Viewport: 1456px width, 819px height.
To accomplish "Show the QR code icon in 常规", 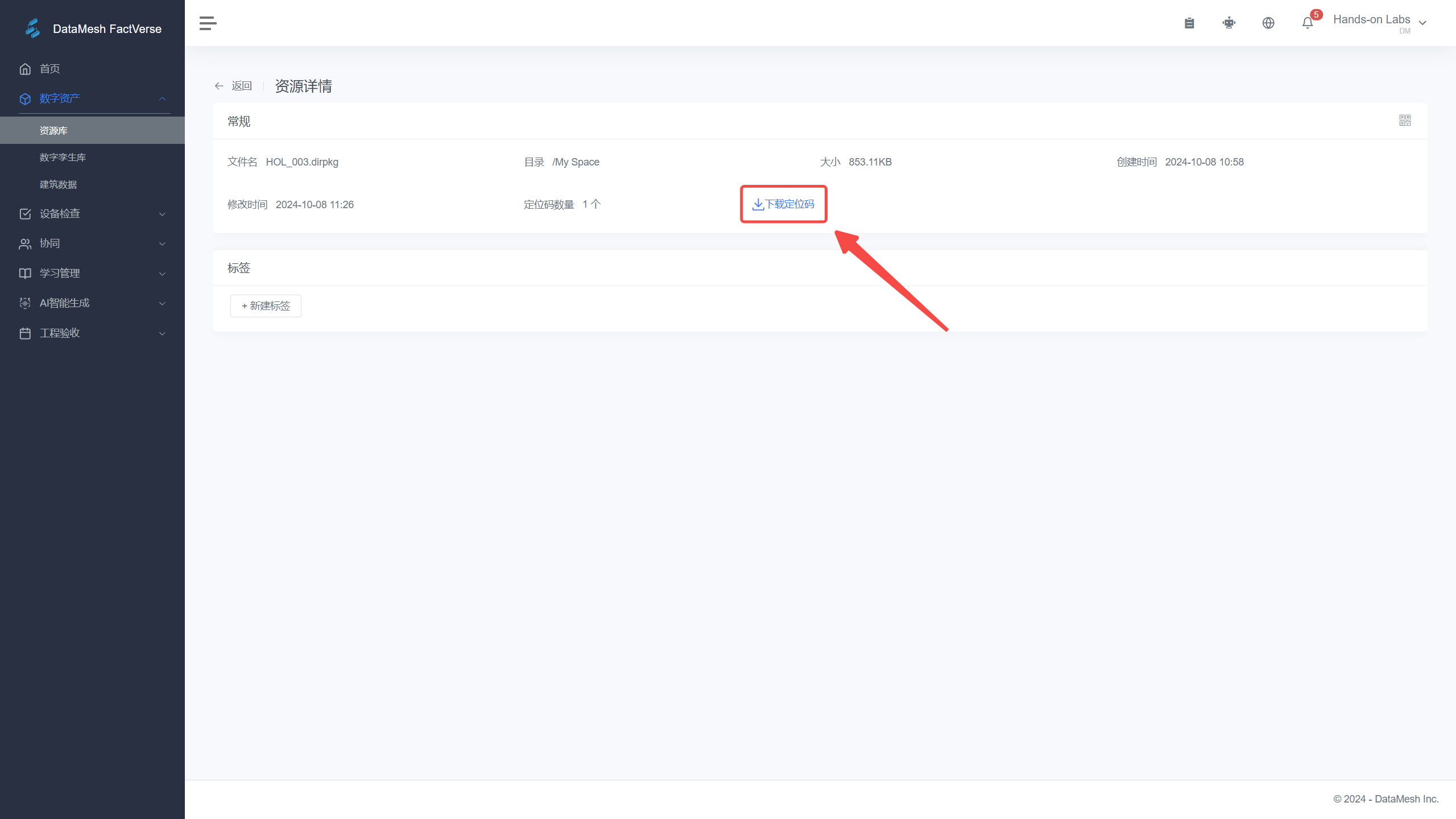I will coord(1405,120).
